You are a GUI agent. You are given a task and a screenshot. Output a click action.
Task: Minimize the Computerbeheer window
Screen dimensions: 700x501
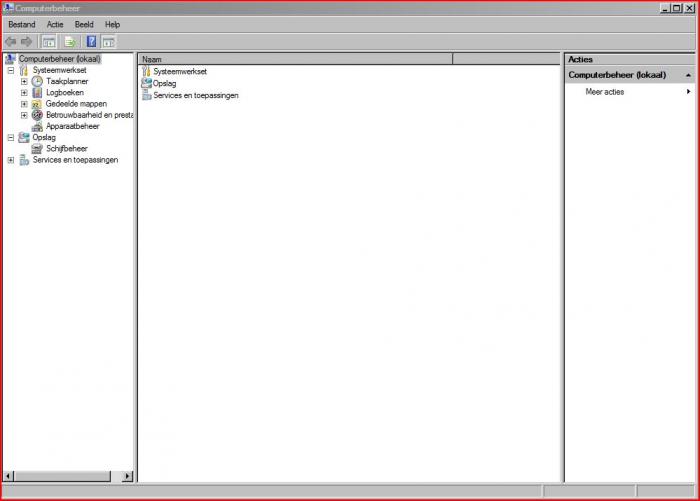[x=665, y=8]
